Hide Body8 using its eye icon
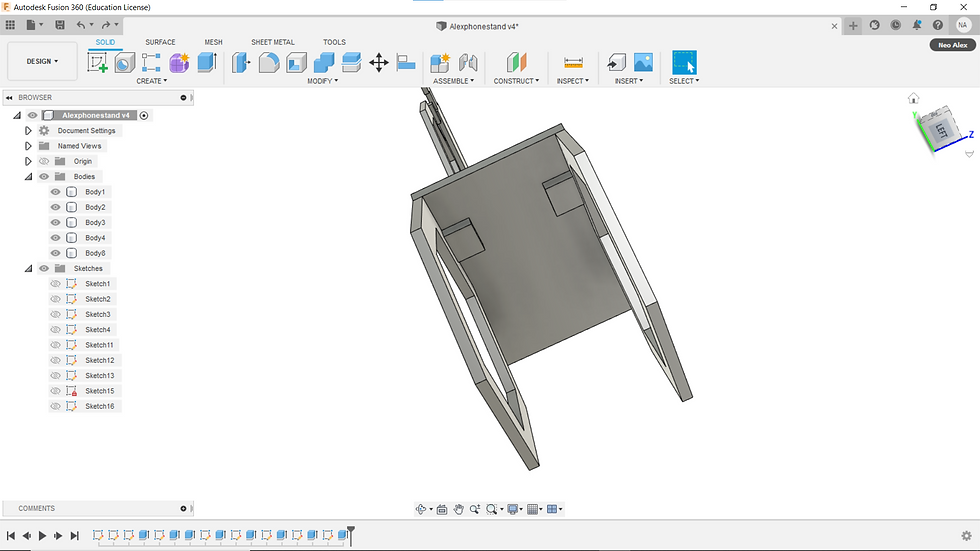The image size is (980, 551). pos(56,253)
